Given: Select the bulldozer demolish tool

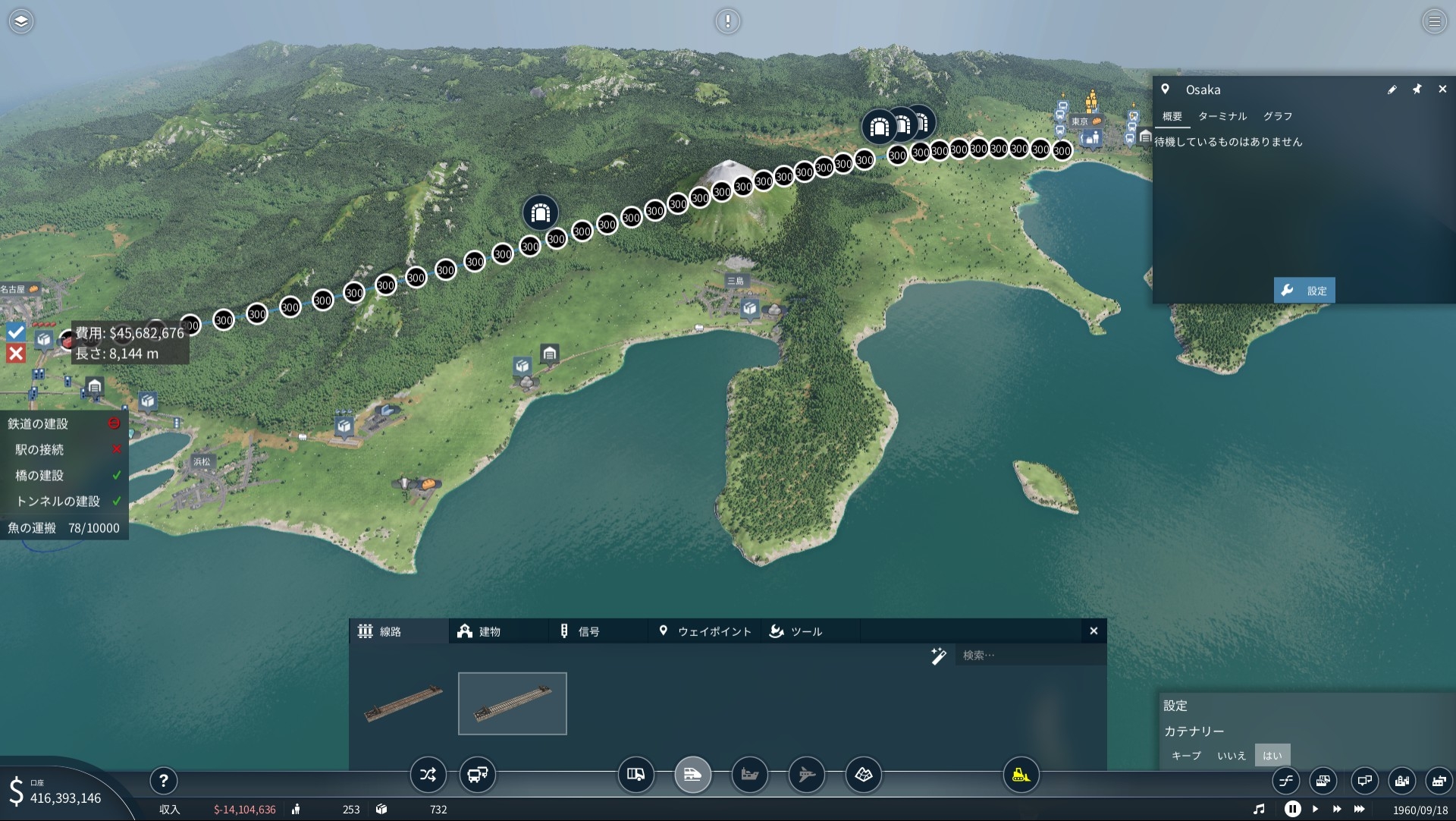Looking at the screenshot, I should [1021, 775].
